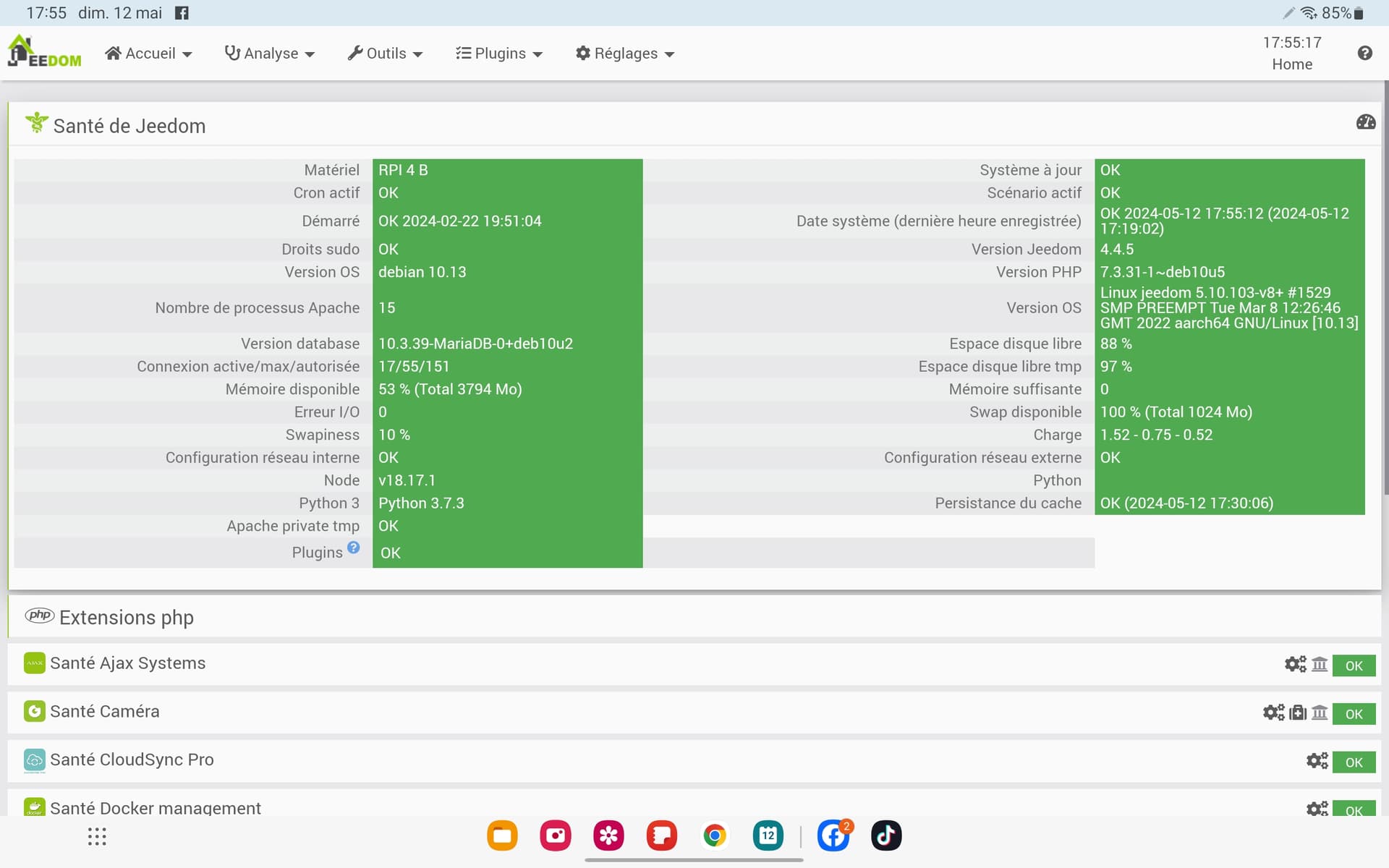This screenshot has height=868, width=1389.
Task: Click bank building icon on Ajax Systems row
Action: click(x=1320, y=664)
